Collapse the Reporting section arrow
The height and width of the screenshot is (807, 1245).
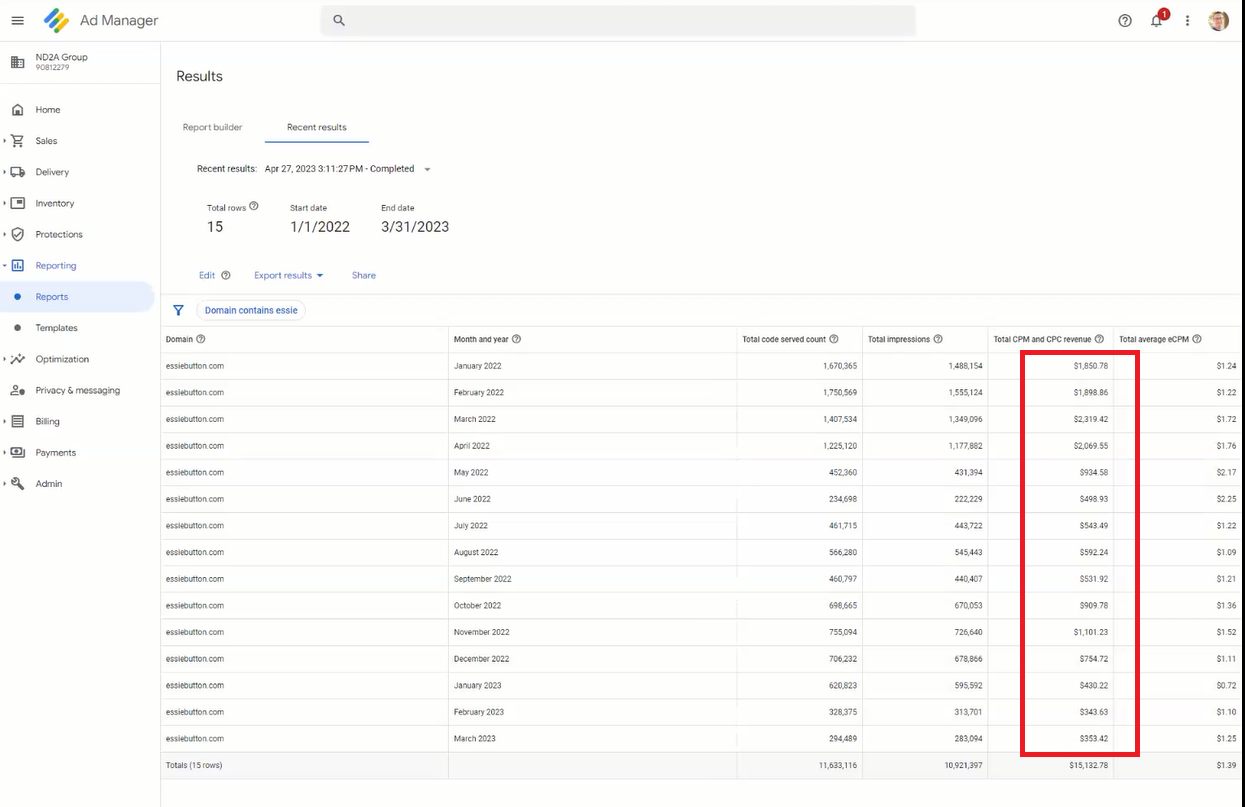[5, 265]
